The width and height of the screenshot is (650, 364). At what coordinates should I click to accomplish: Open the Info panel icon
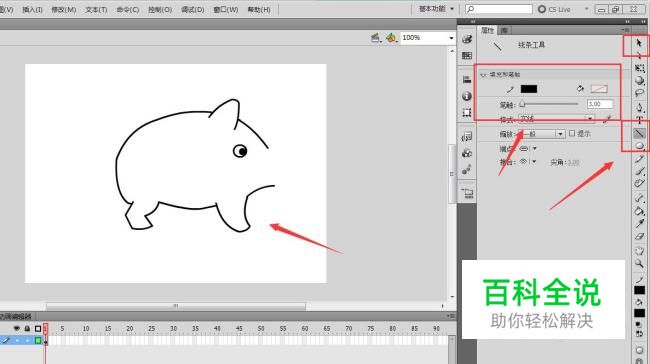(467, 96)
